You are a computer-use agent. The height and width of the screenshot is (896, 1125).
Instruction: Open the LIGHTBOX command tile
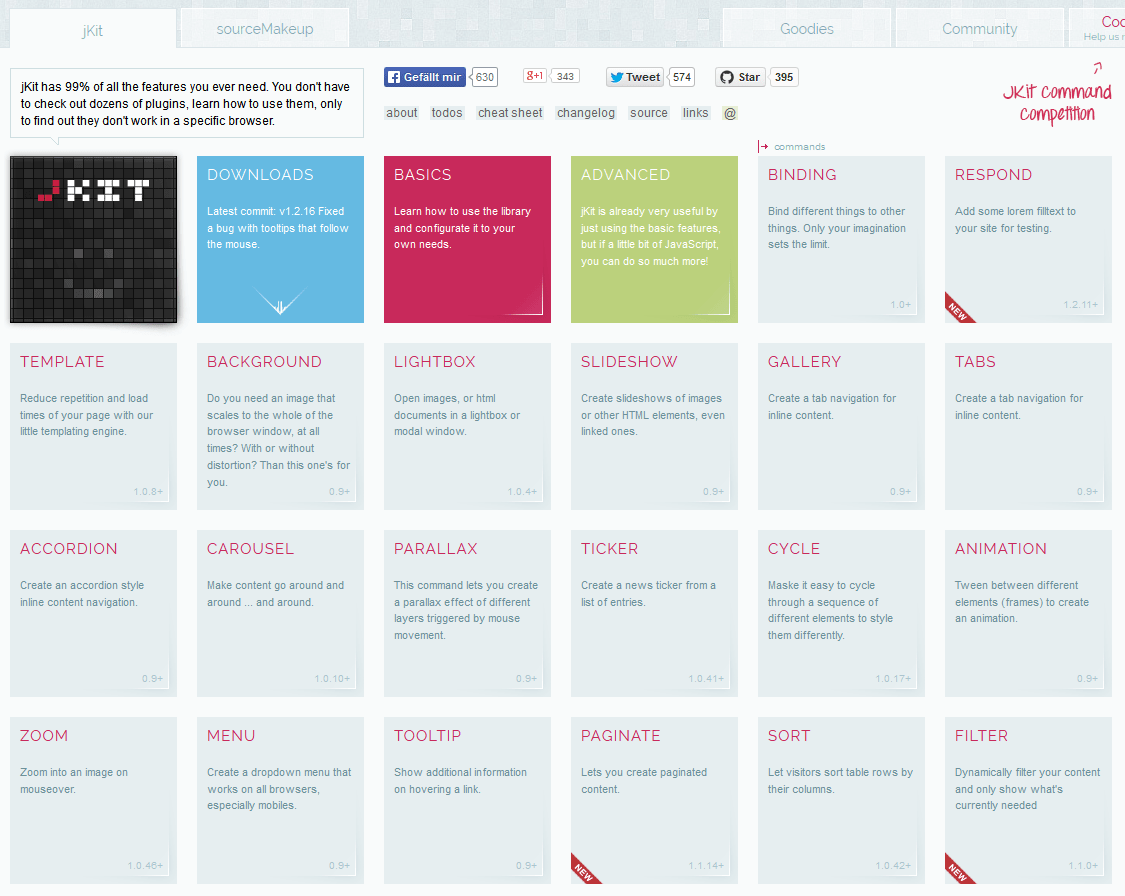tap(467, 426)
